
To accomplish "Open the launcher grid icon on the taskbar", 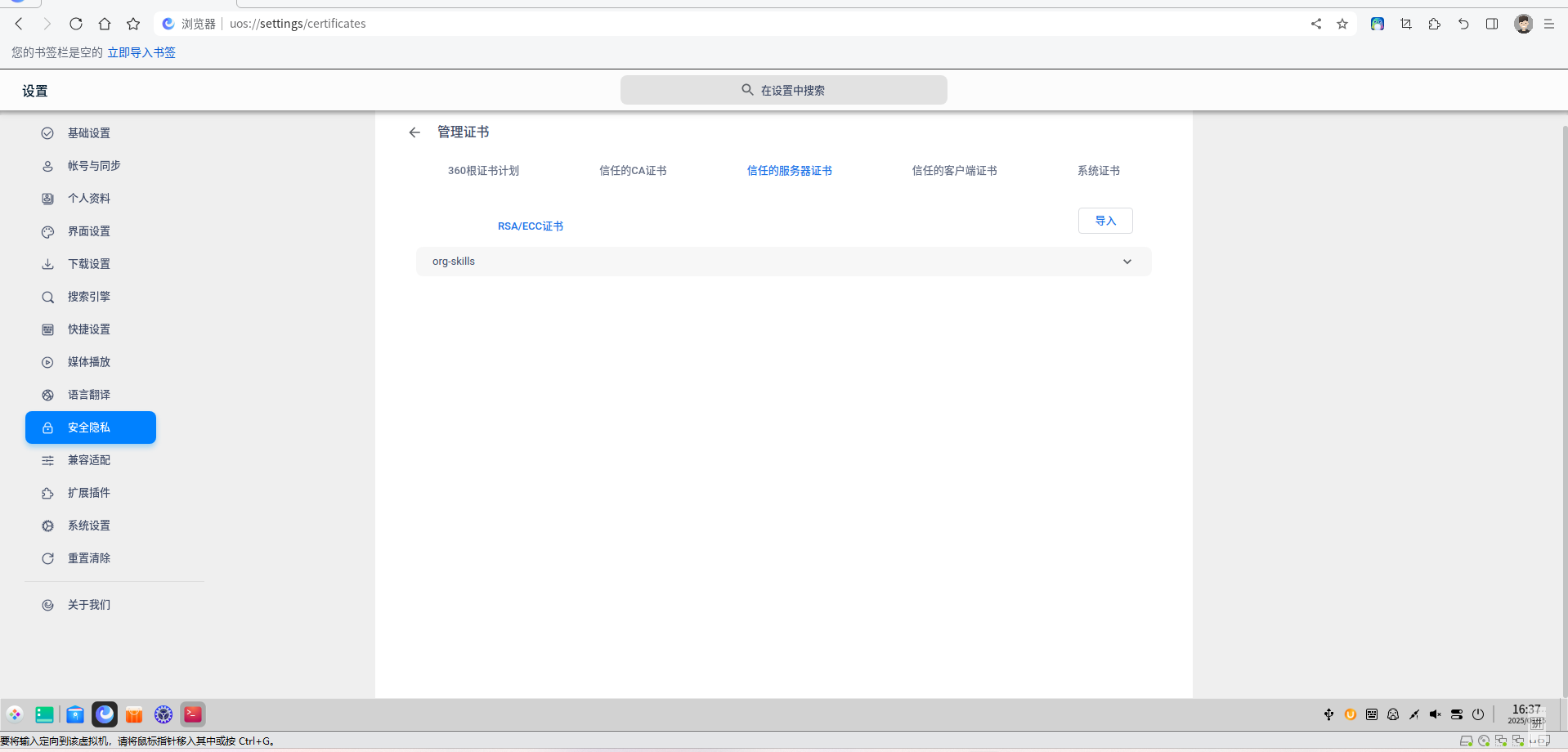I will (14, 714).
